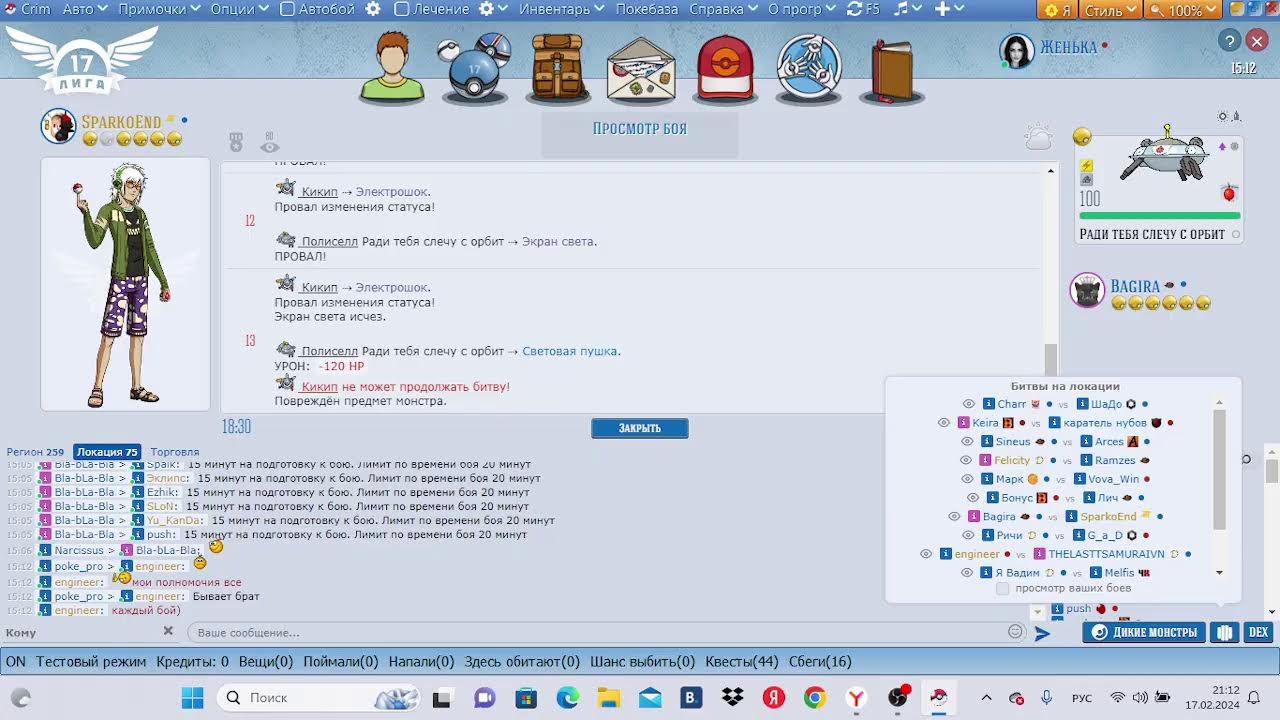Watch the Felicity vs Ramzes battle
This screenshot has width=1280, height=720.
coord(966,460)
